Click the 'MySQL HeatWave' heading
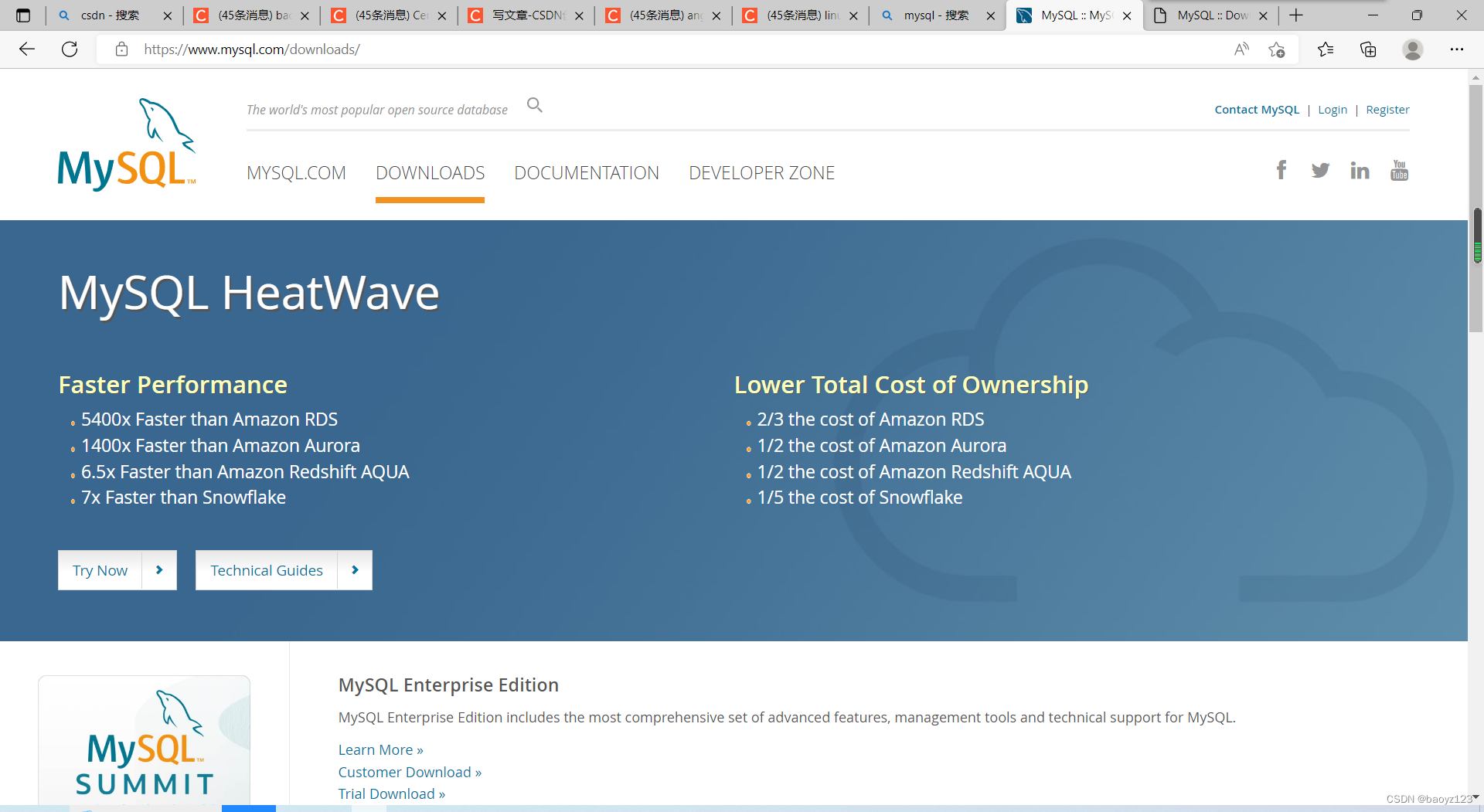This screenshot has width=1484, height=812. [249, 294]
